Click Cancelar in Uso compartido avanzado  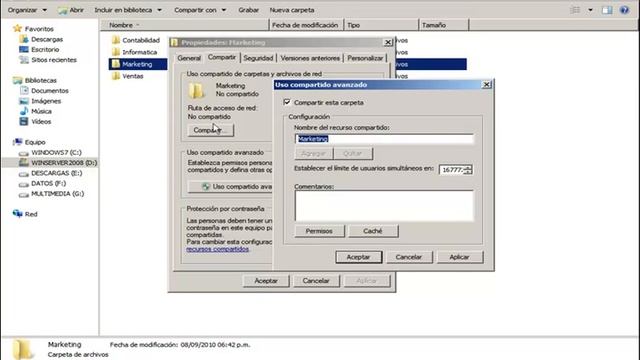(409, 257)
